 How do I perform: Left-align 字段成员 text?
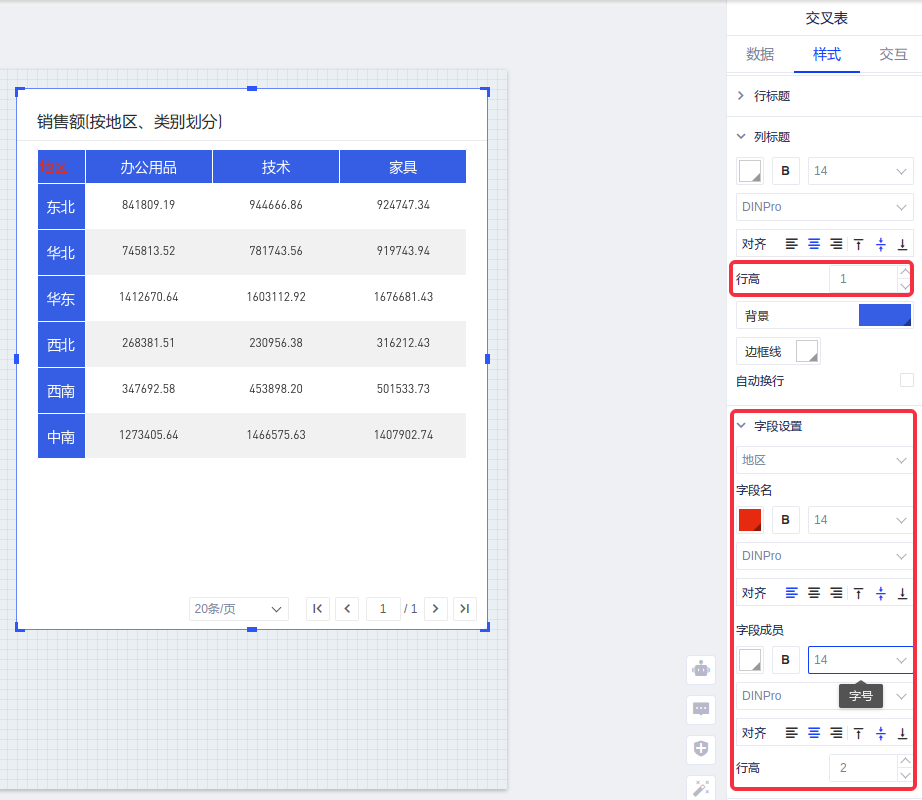[792, 733]
